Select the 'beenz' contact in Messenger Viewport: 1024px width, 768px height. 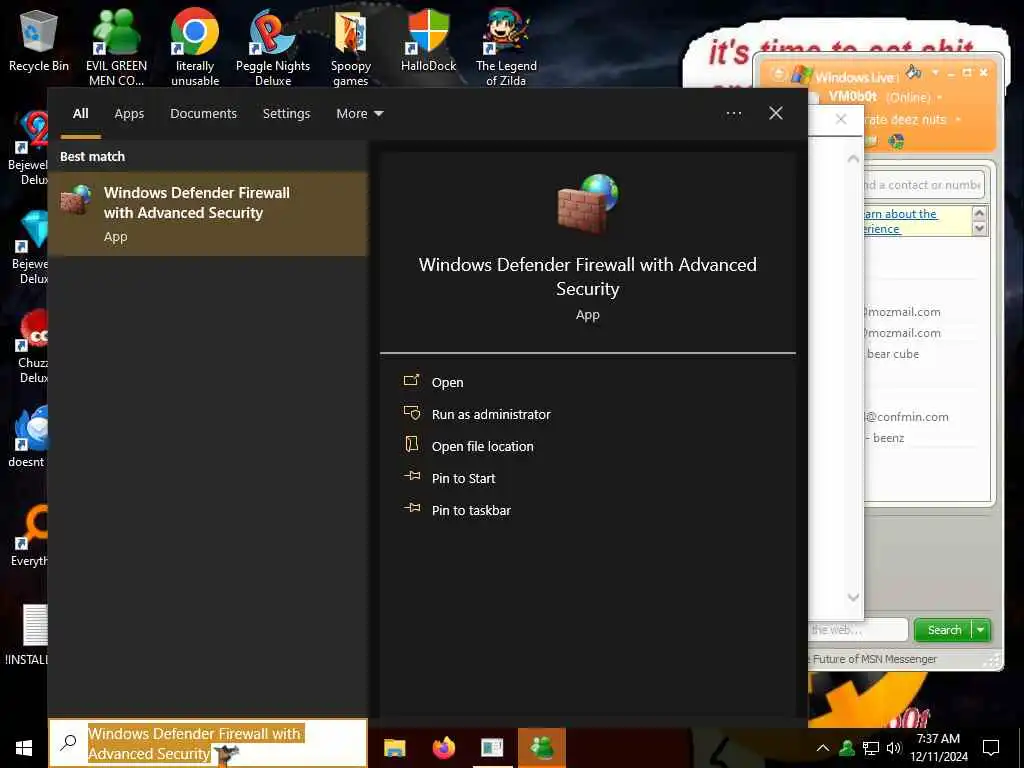[x=888, y=438]
